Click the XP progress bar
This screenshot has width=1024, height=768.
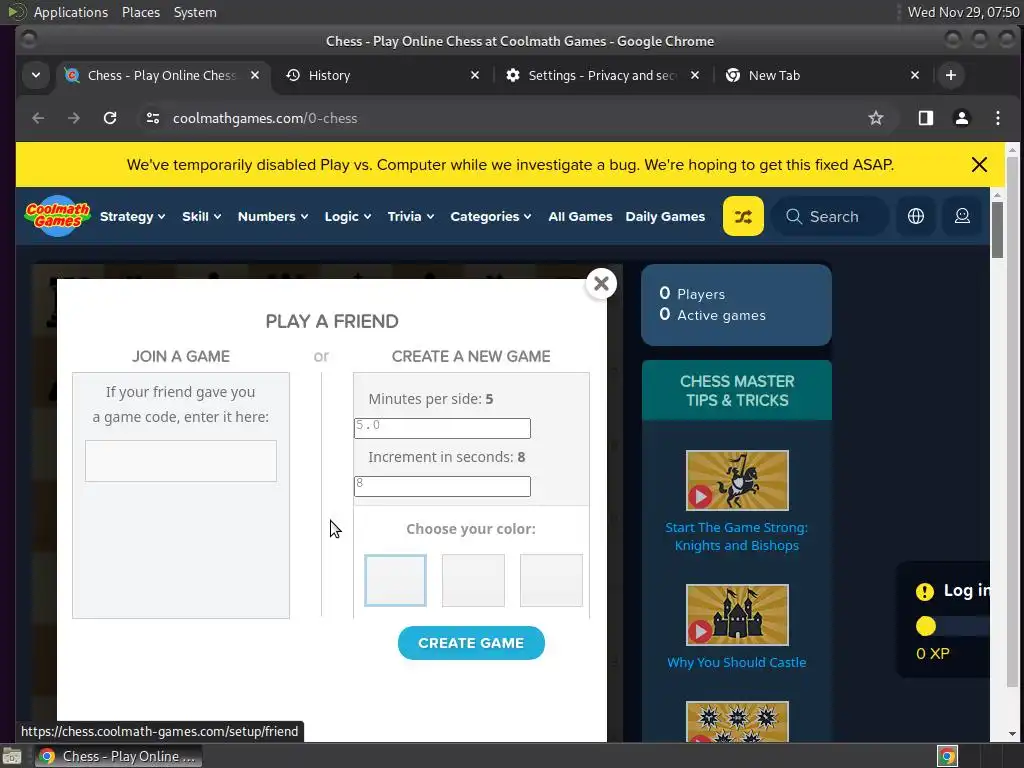(952, 626)
